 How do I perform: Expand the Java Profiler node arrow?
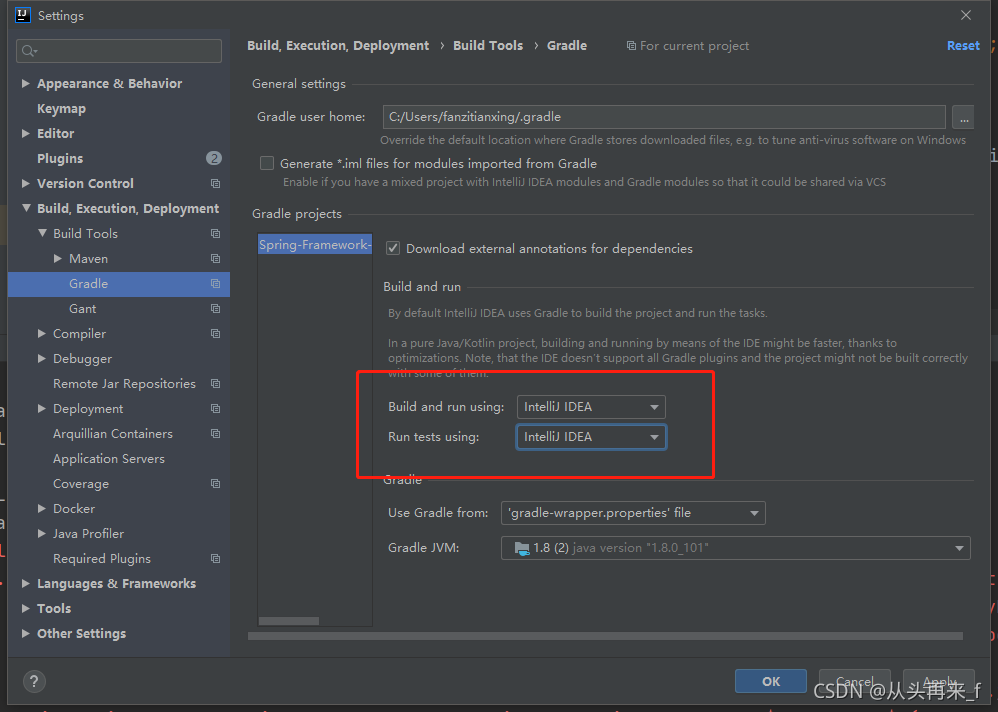(41, 534)
